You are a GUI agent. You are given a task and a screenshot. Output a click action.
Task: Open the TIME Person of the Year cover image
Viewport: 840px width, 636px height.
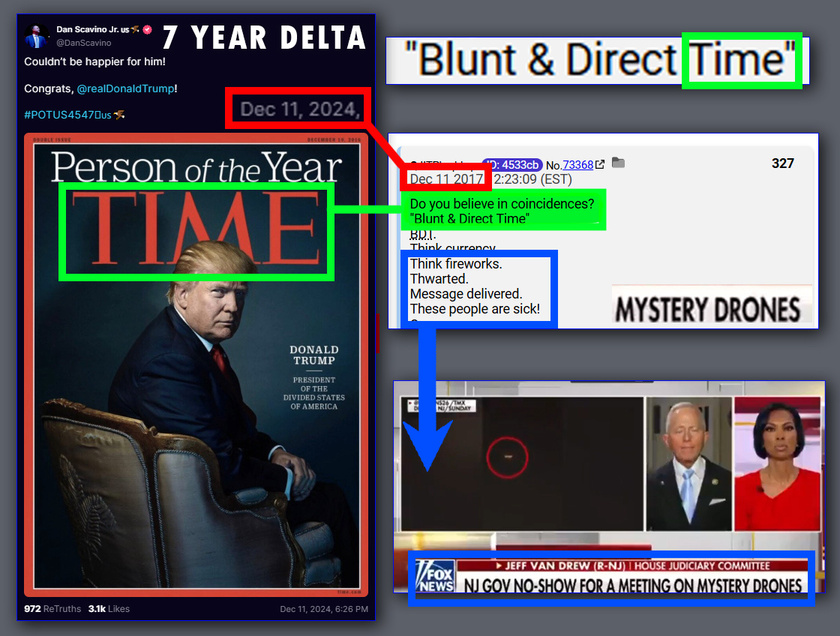(x=196, y=365)
